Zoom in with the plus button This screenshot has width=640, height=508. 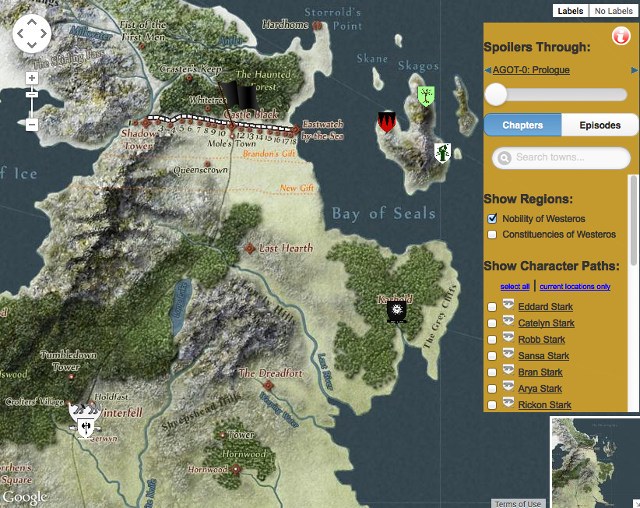32,78
